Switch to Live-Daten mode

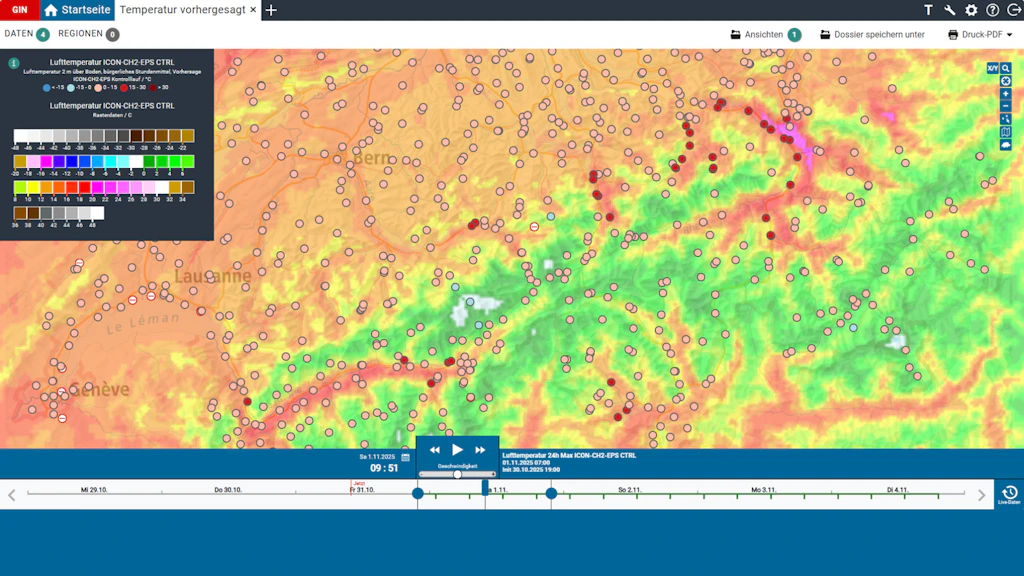[x=1009, y=495]
